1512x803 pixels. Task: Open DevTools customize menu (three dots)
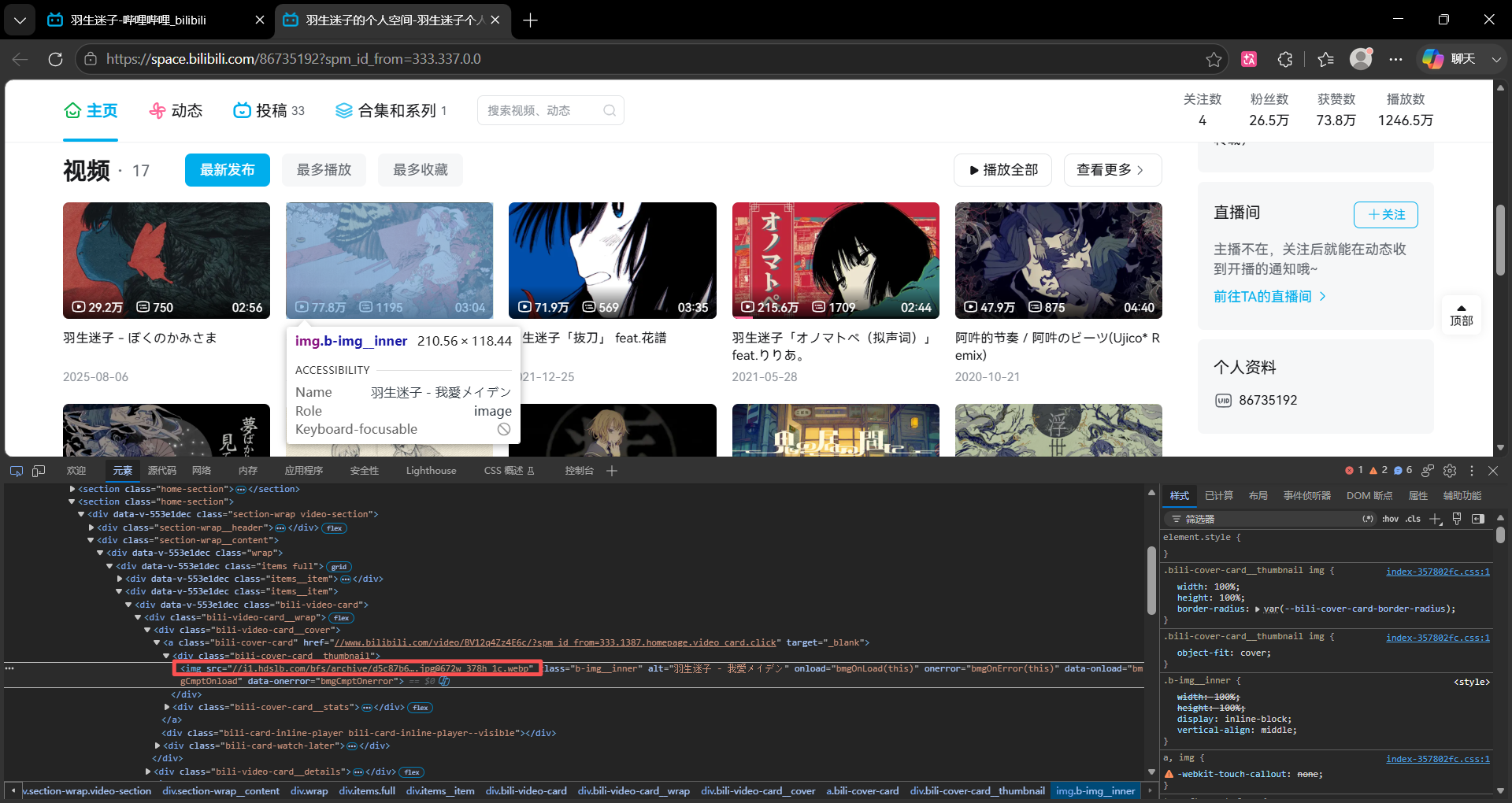click(1472, 471)
